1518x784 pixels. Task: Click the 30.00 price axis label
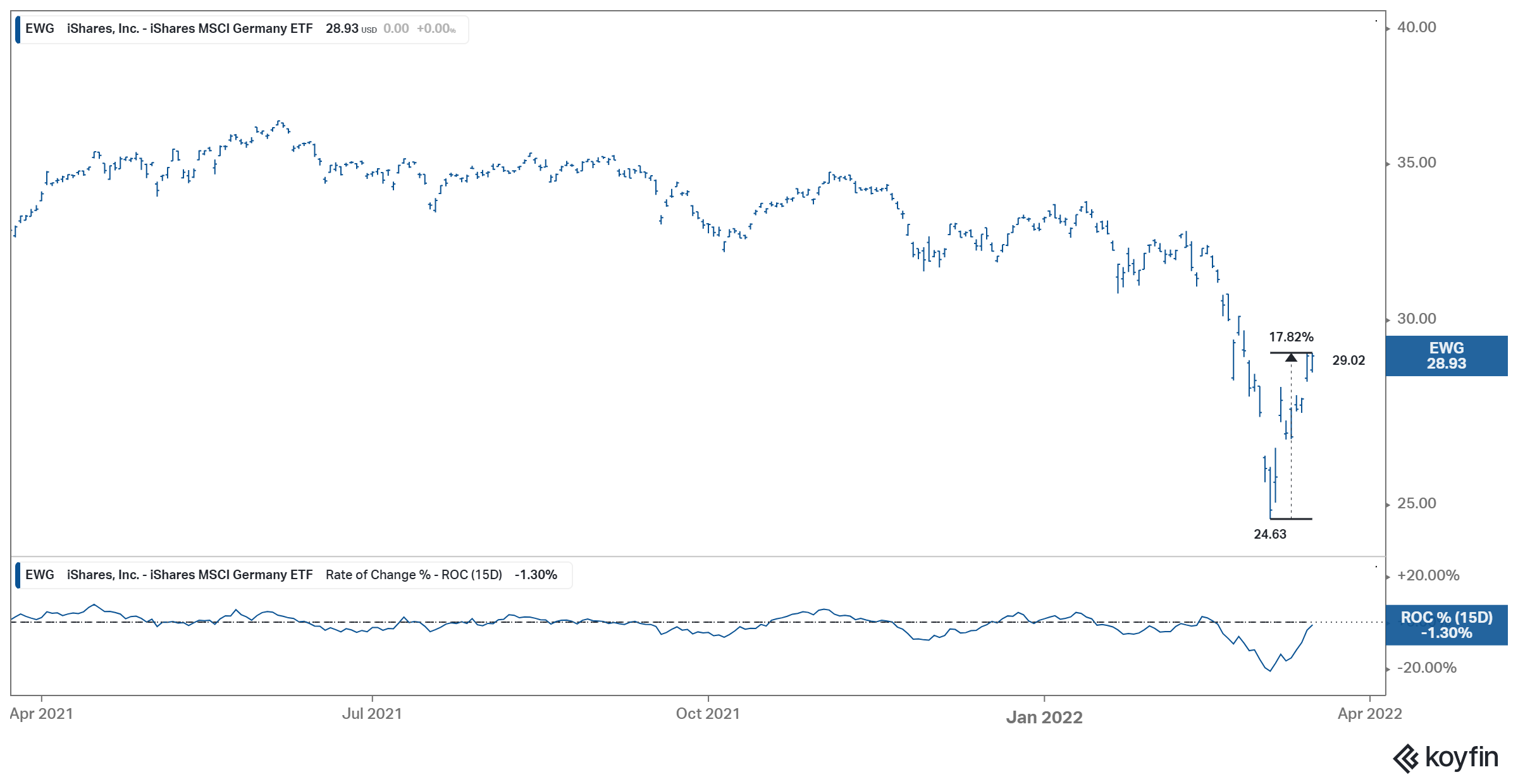1416,319
